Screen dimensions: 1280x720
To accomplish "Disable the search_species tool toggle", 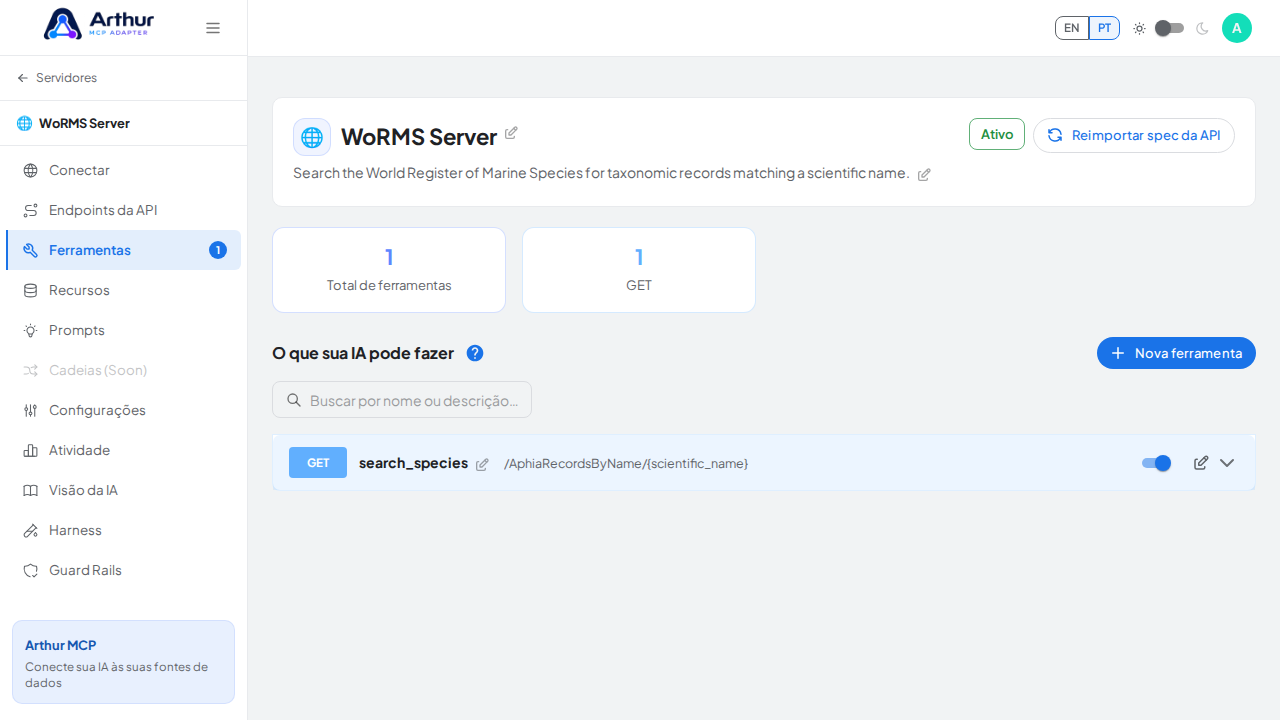I will pos(1156,463).
